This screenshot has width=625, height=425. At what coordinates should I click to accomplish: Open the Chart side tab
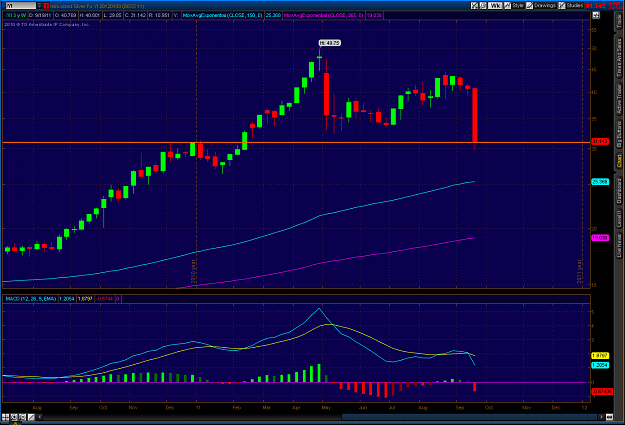(619, 161)
